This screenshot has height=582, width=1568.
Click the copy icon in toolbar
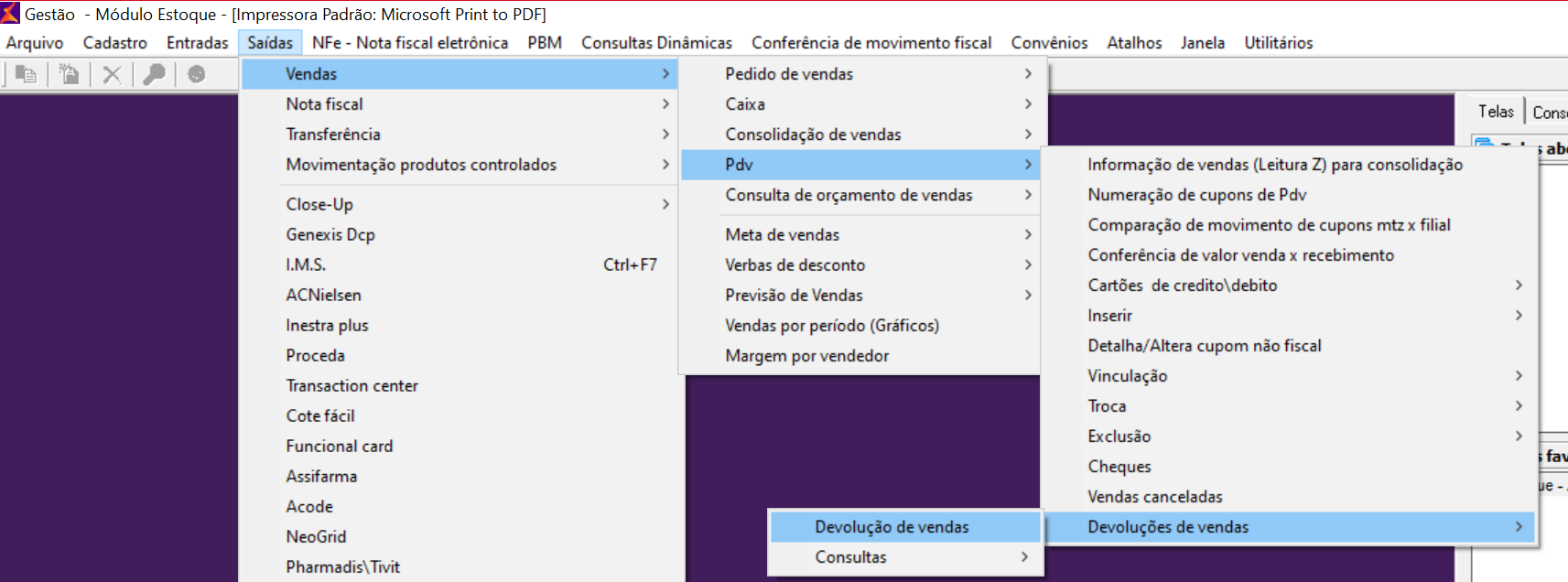[26, 74]
